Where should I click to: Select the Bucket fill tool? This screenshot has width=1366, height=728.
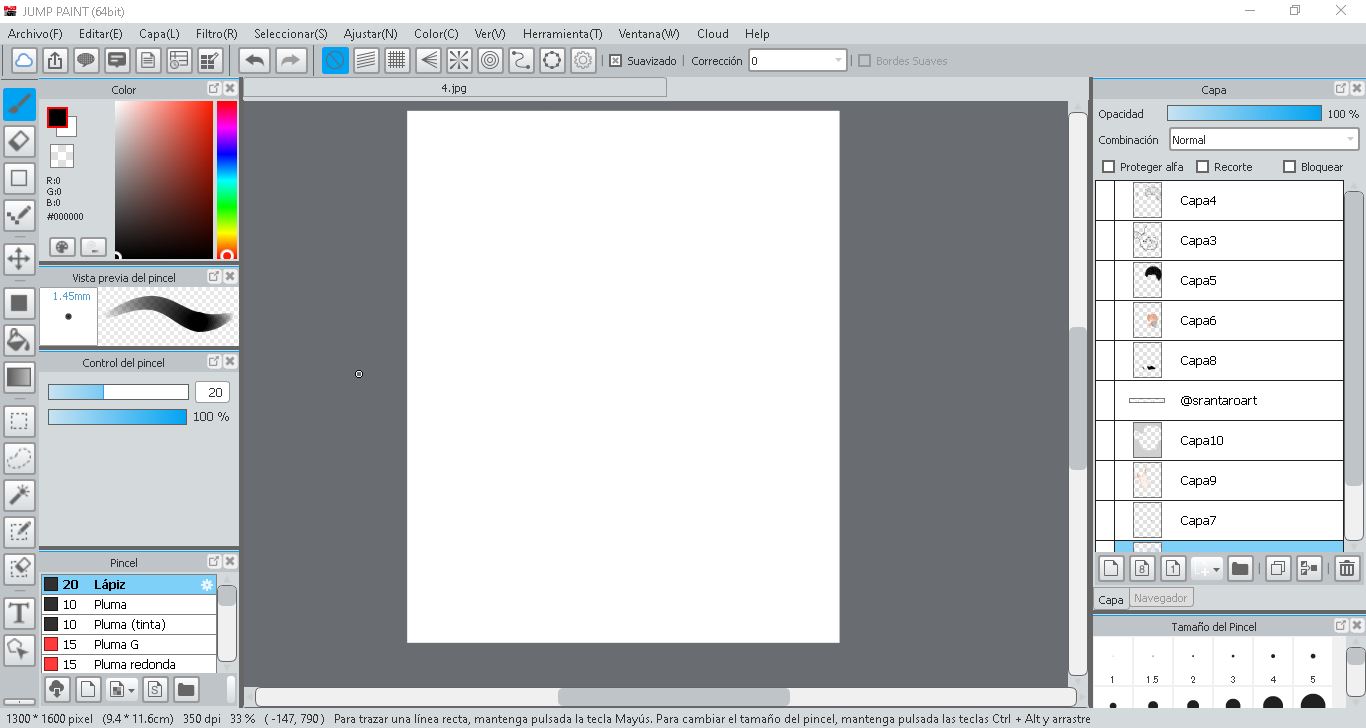point(19,339)
